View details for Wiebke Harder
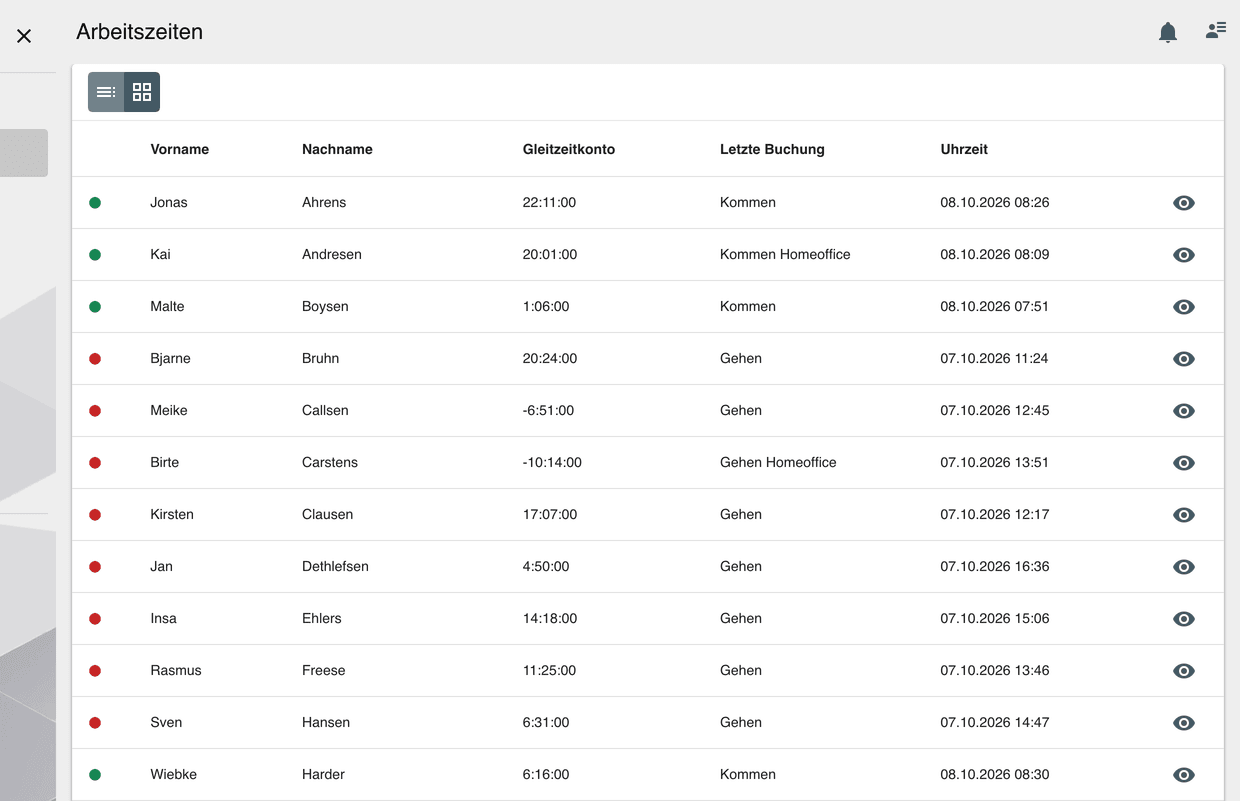 tap(1184, 775)
